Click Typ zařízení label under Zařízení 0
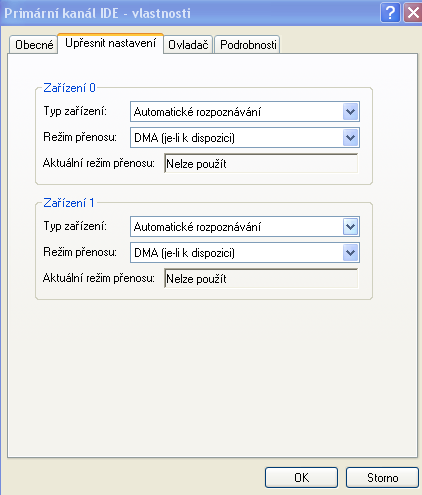Viewport: 422px width, 495px height. coord(75,111)
